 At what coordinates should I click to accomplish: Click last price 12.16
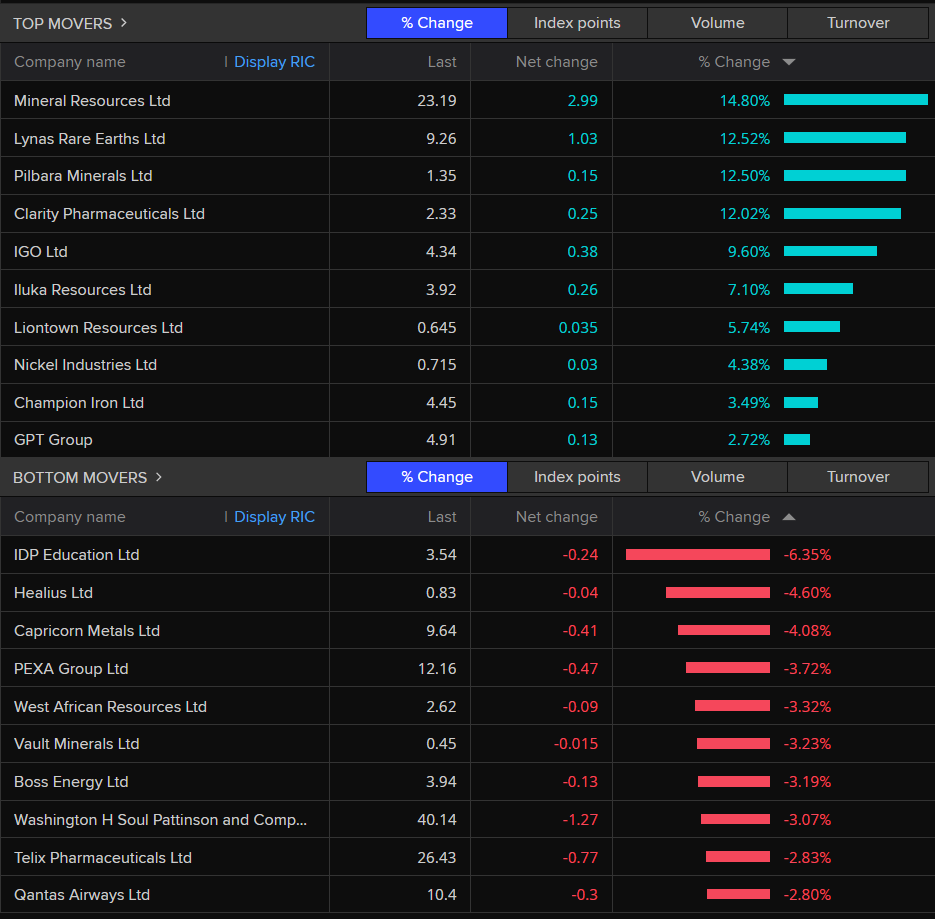click(x=437, y=669)
